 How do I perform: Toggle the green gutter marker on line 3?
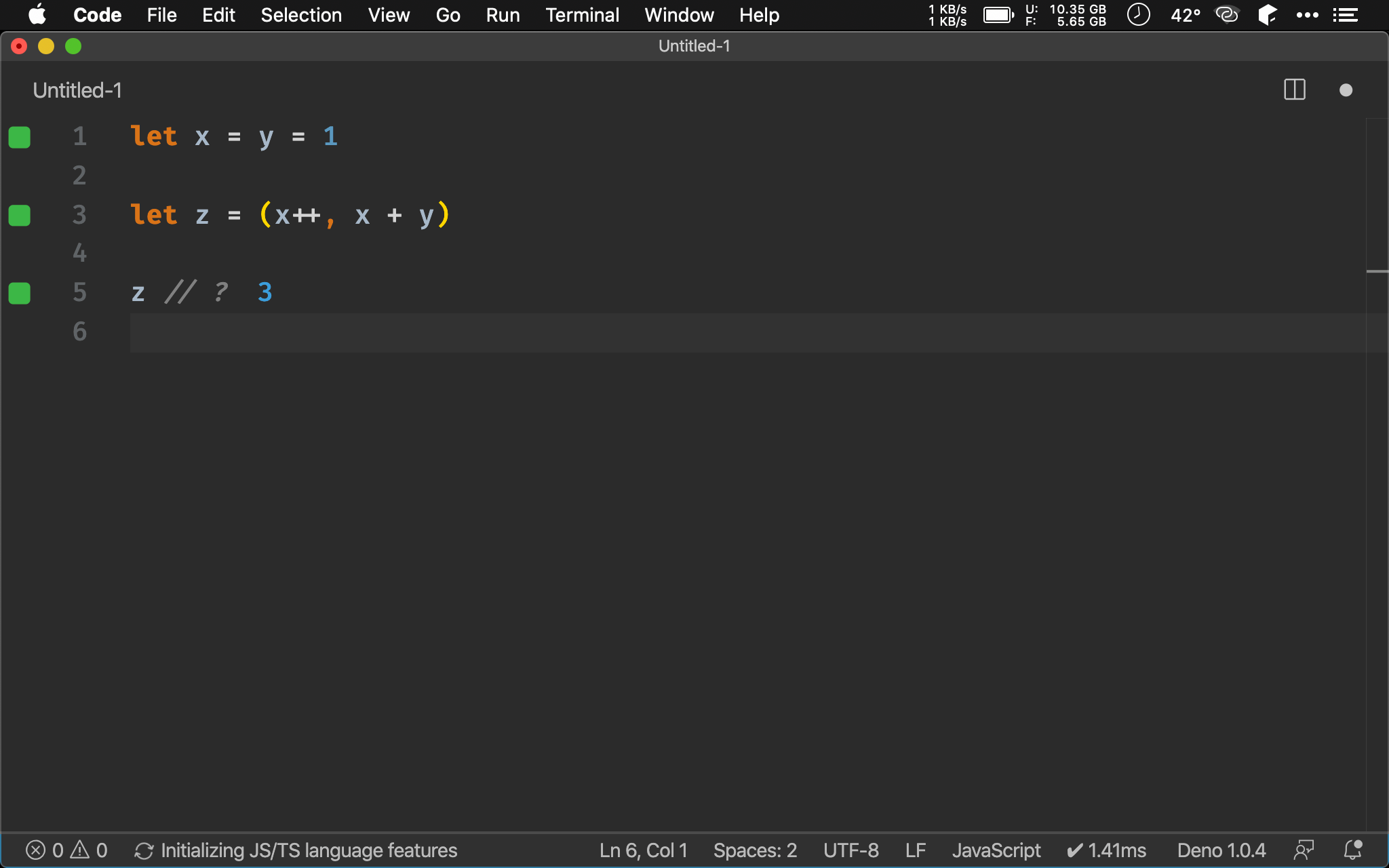[x=20, y=215]
